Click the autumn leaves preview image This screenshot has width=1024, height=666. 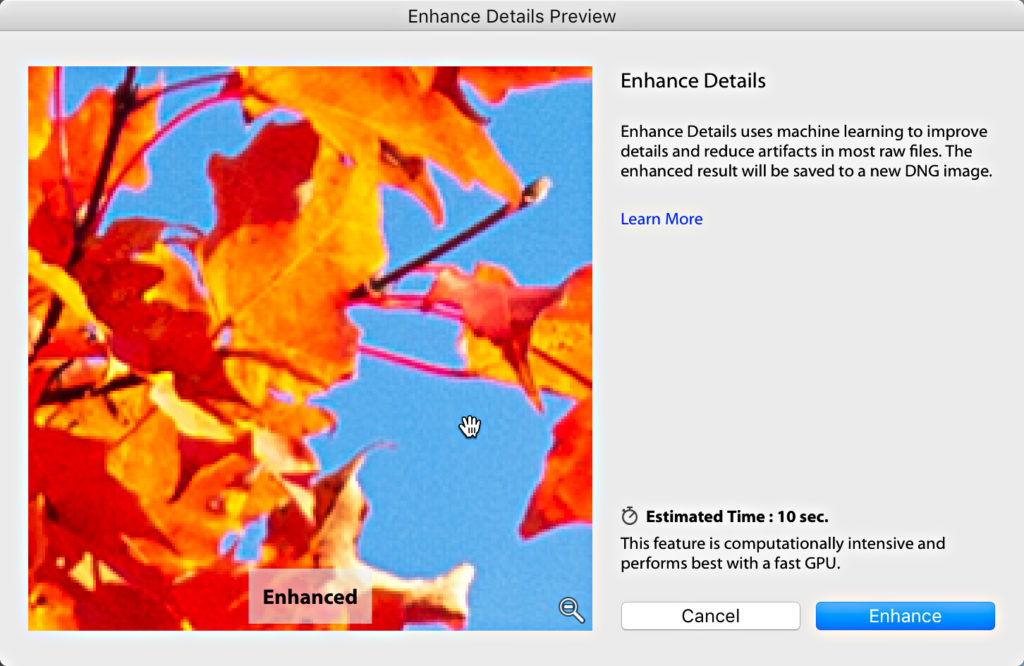(310, 348)
